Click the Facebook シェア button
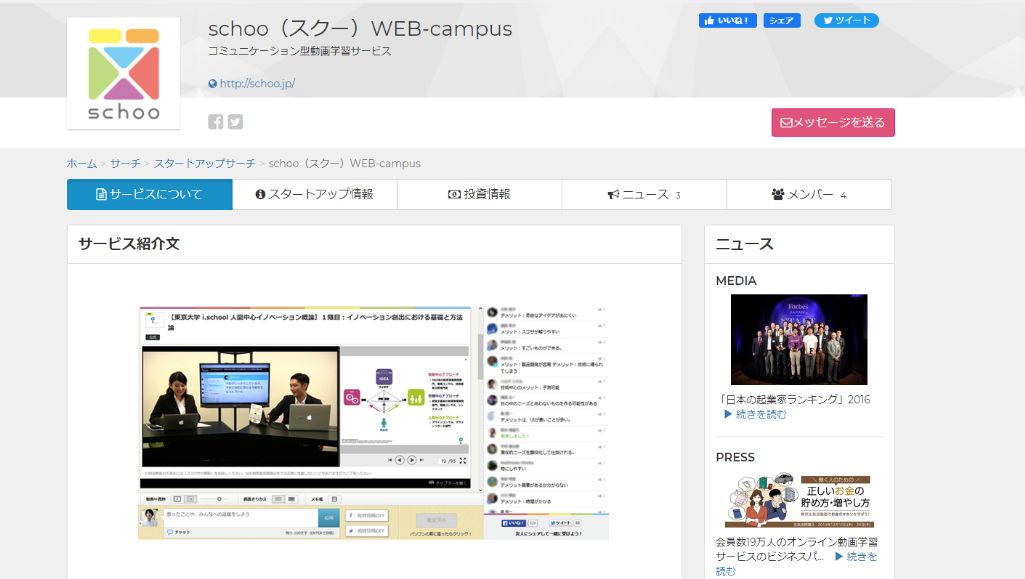1025x579 pixels. pyautogui.click(x=781, y=21)
